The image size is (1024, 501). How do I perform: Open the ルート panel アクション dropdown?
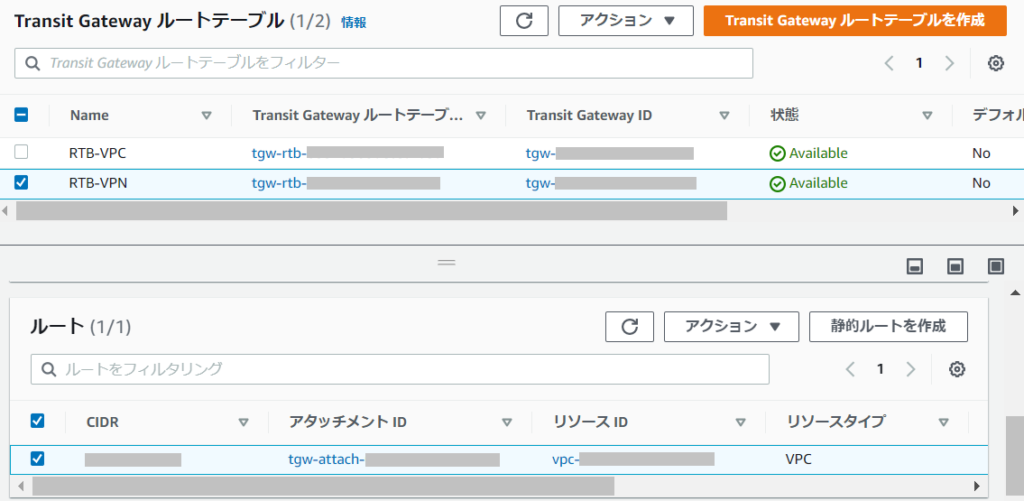(x=731, y=327)
